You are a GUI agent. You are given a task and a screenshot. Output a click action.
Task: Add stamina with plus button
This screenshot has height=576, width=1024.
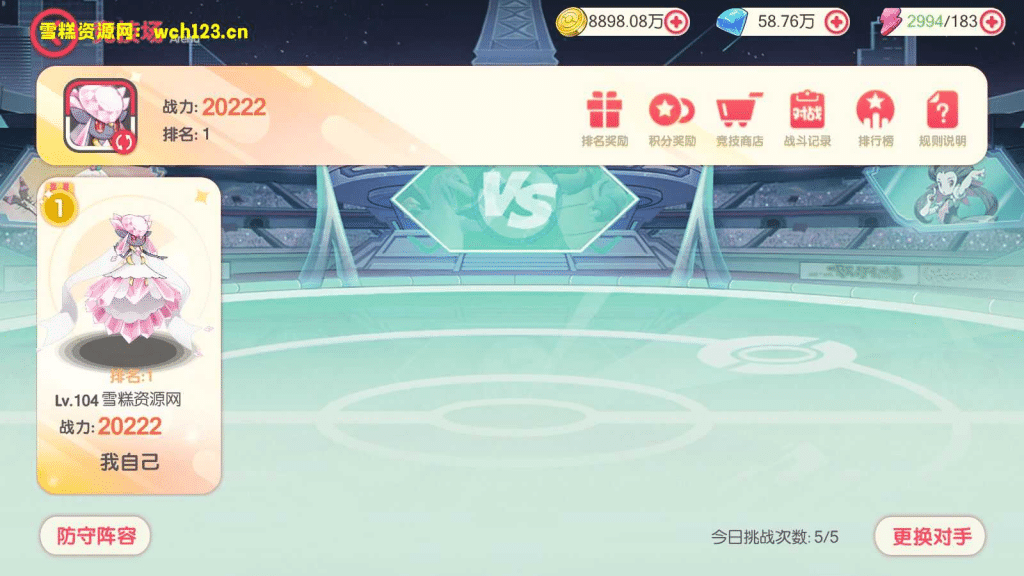[992, 22]
